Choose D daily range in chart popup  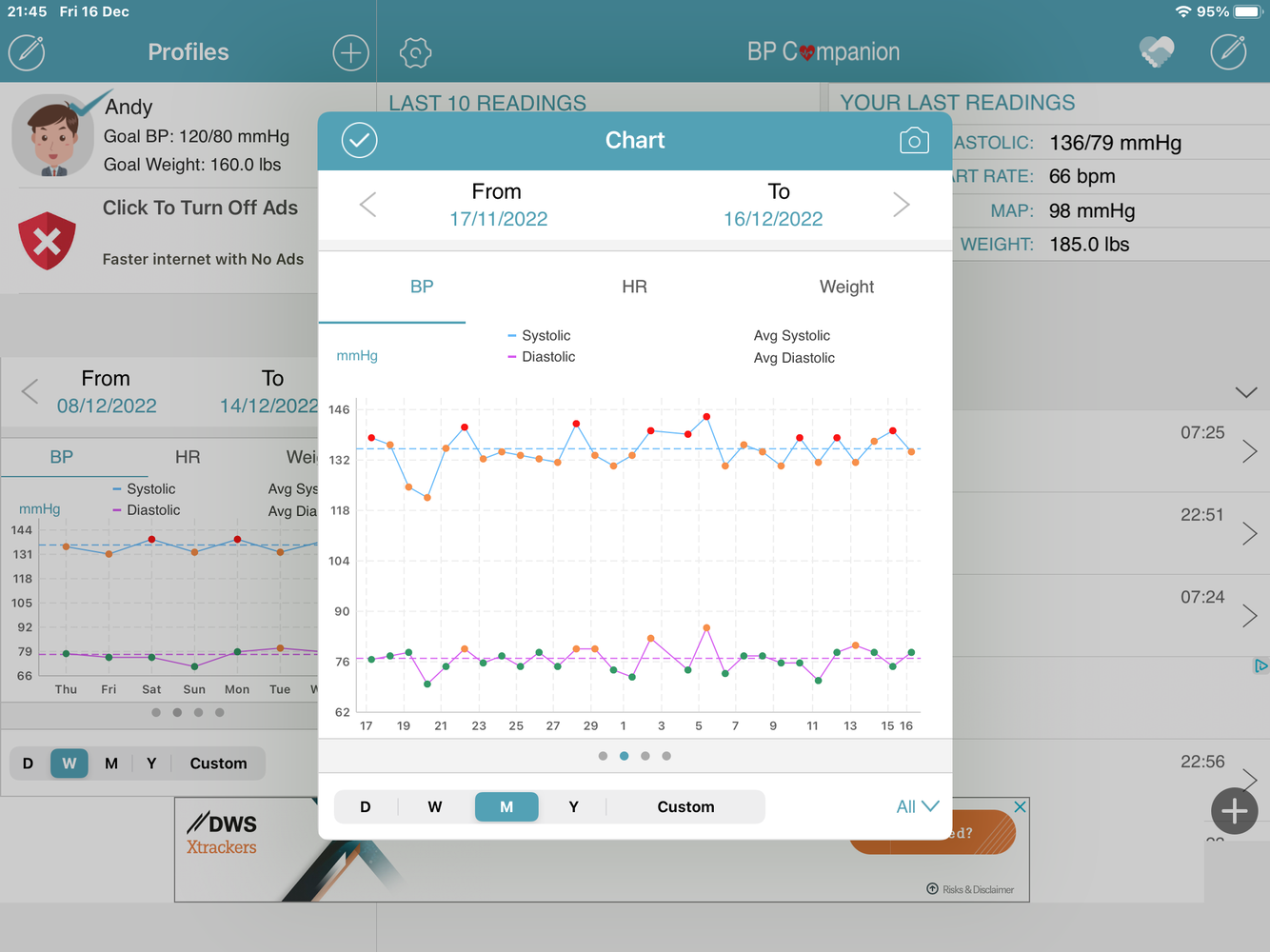pos(366,806)
